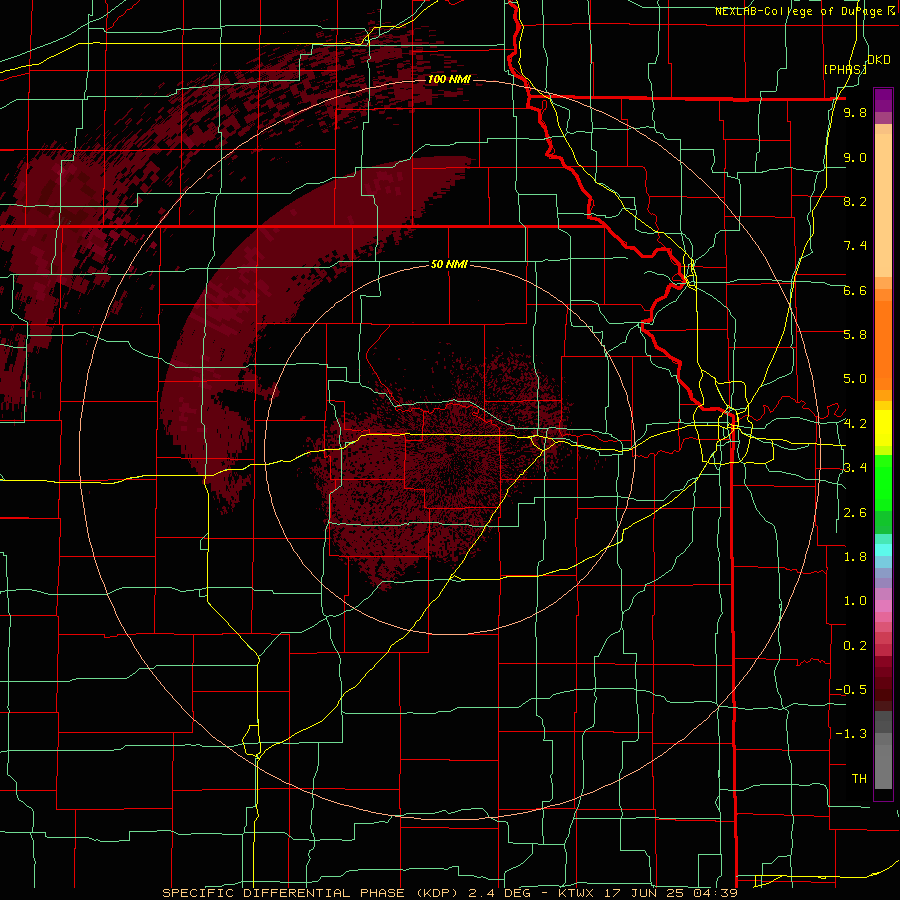Click the DKD label above the color scale

[x=879, y=60]
